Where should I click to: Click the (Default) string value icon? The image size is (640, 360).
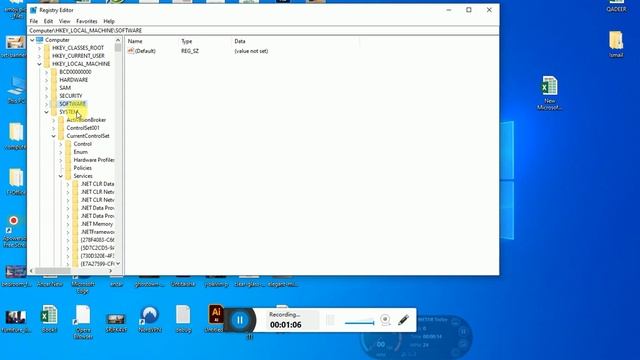point(131,51)
